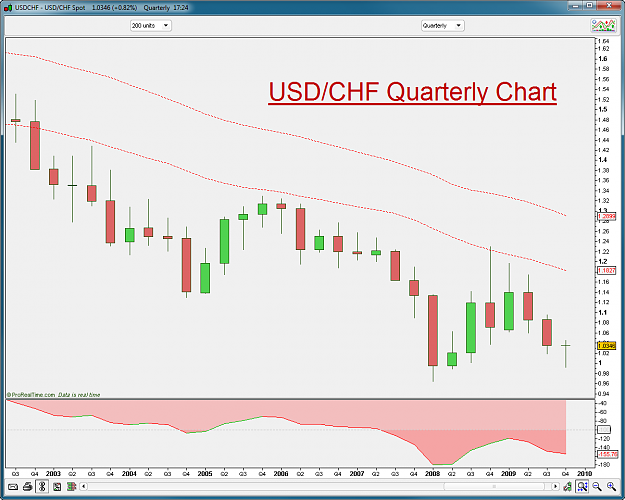
Task: Minimize the chart window
Action: [x=576, y=6]
